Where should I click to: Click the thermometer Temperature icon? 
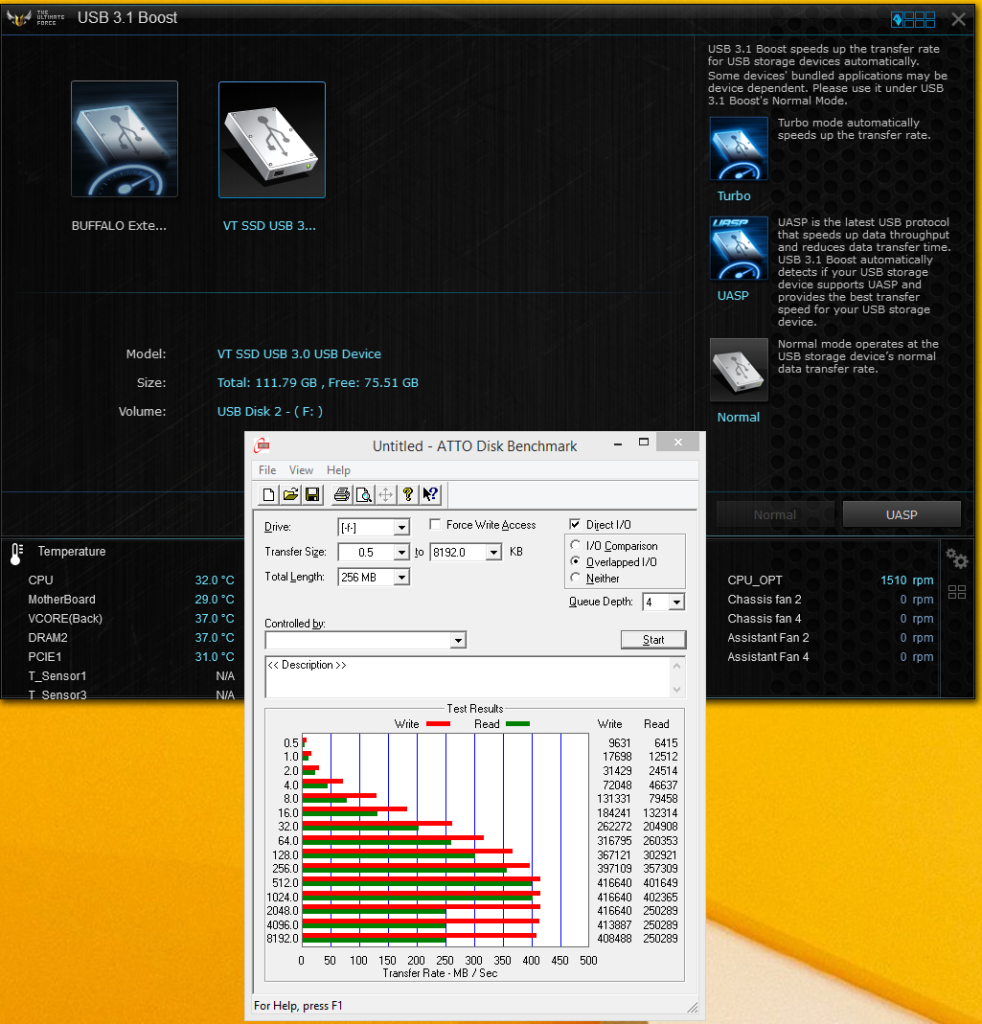17,554
